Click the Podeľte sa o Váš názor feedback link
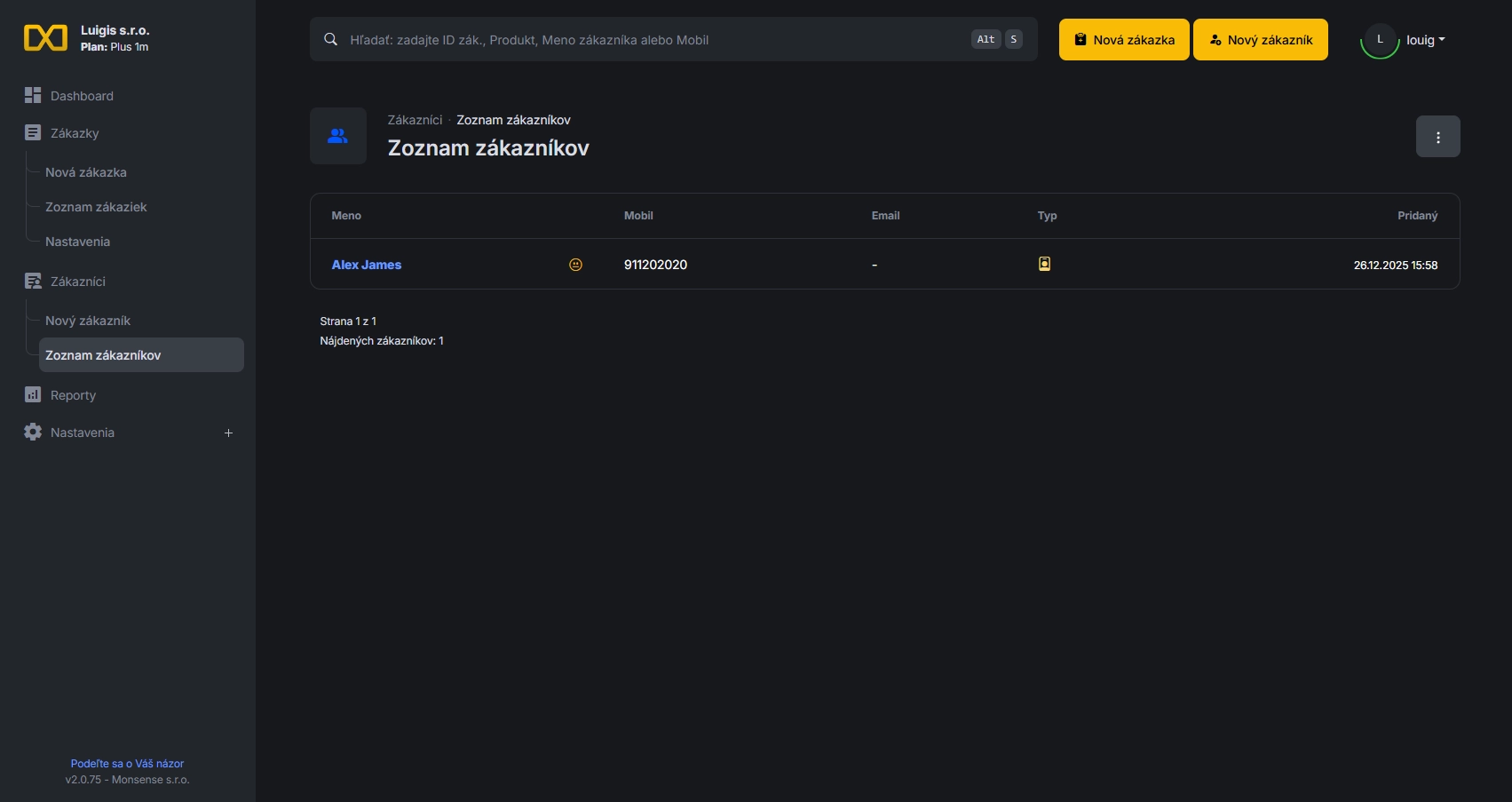This screenshot has width=1512, height=802. click(127, 763)
